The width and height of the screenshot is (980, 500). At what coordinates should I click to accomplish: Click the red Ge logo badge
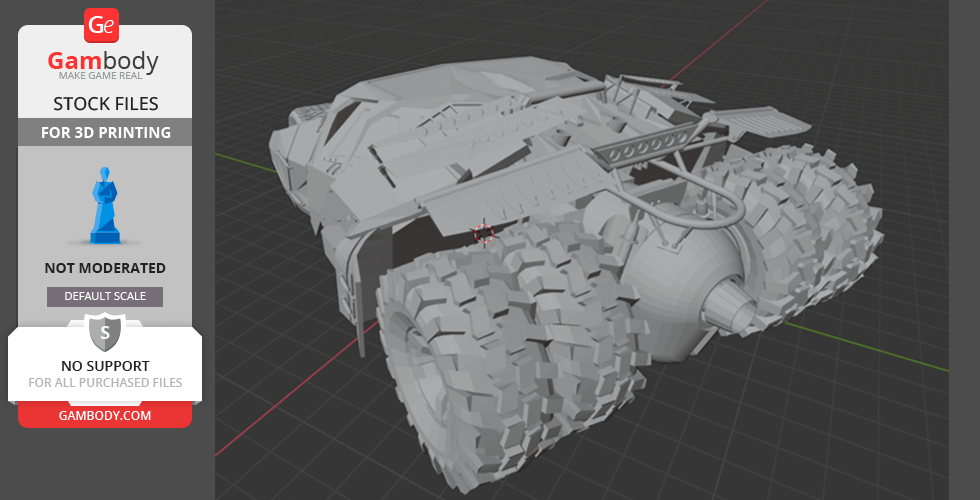coord(101,25)
